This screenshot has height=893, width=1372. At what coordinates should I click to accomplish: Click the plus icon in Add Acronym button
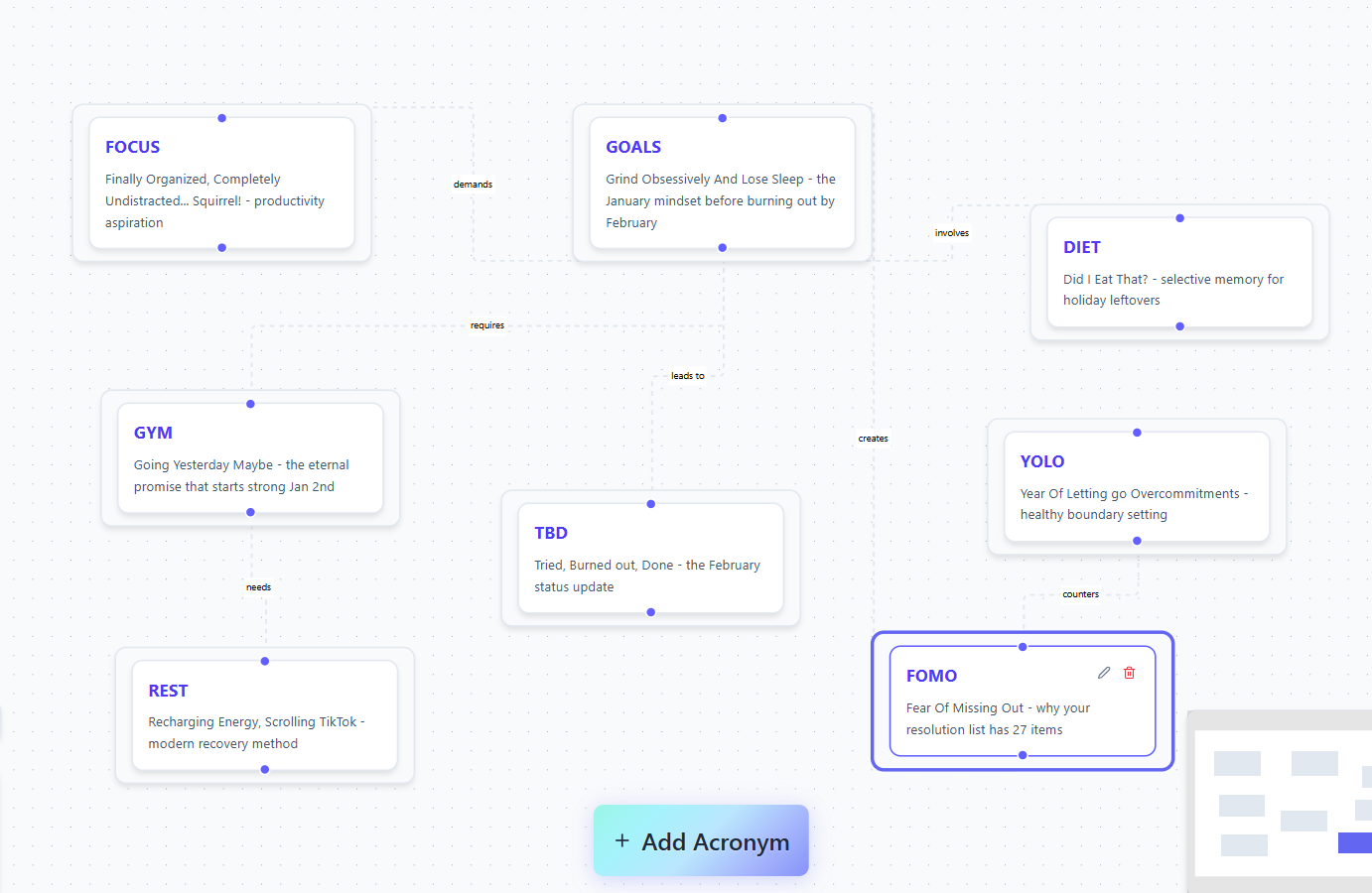click(621, 840)
